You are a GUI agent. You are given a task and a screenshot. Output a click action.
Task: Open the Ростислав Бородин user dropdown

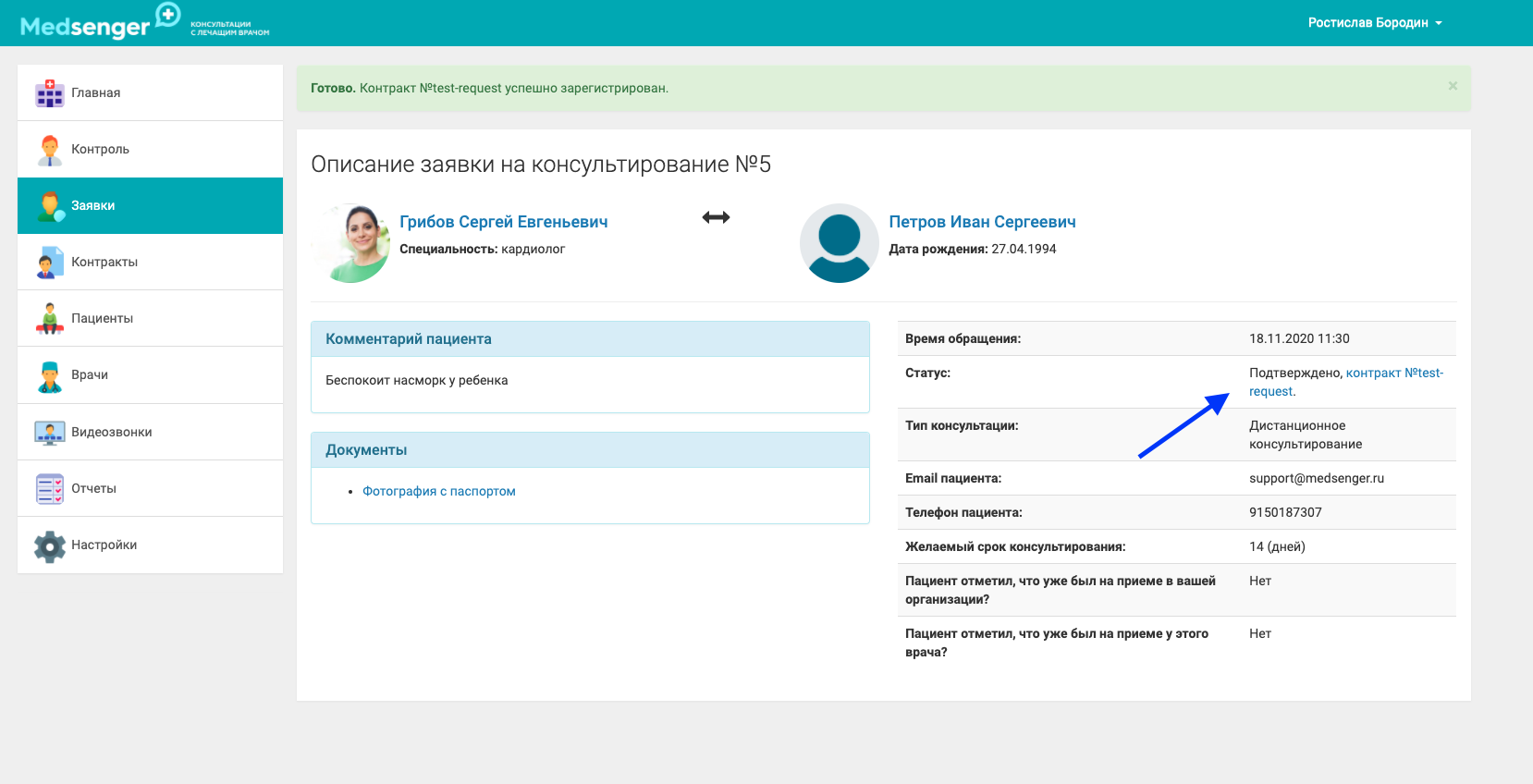1374,23
